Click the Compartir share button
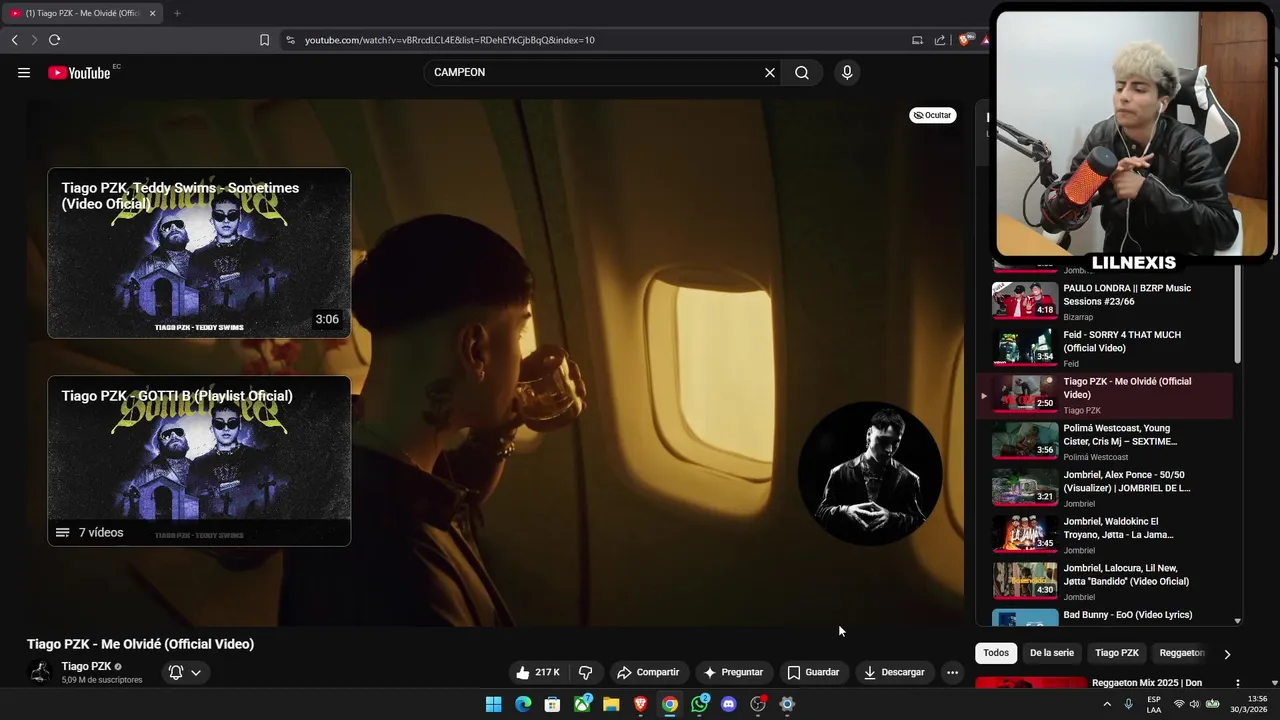 [x=648, y=672]
